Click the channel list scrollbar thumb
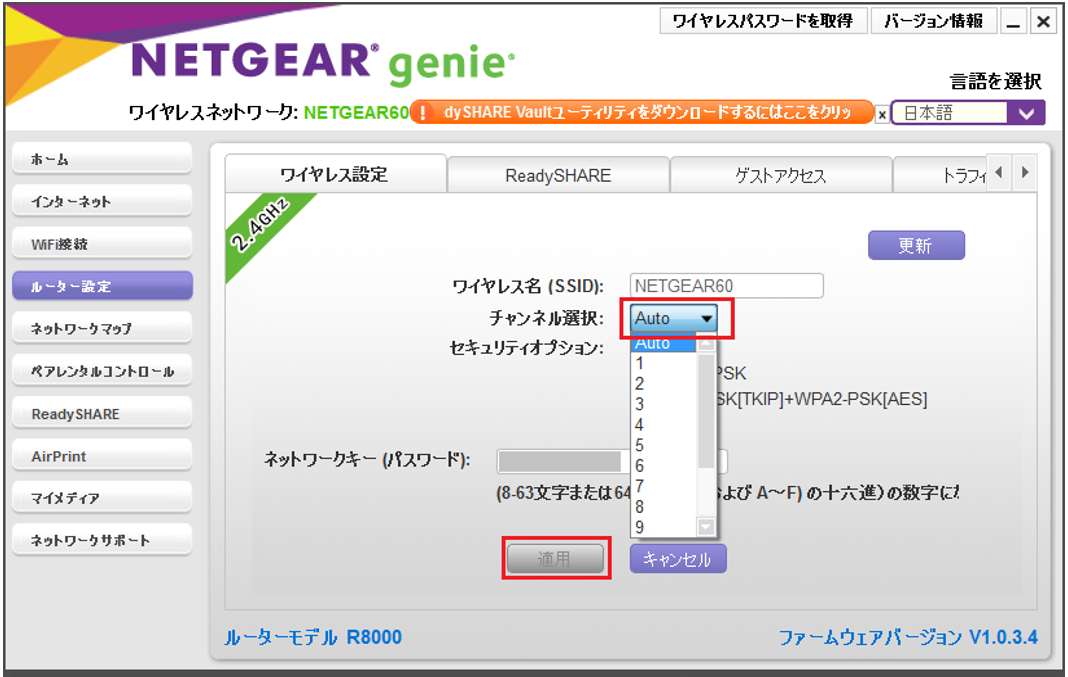 [x=706, y=410]
